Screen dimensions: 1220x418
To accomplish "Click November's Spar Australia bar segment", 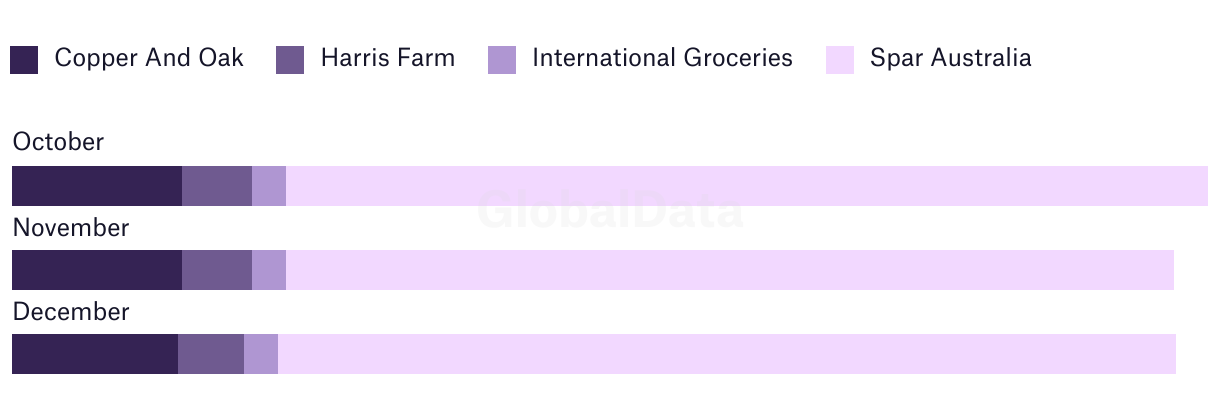I will (x=730, y=270).
